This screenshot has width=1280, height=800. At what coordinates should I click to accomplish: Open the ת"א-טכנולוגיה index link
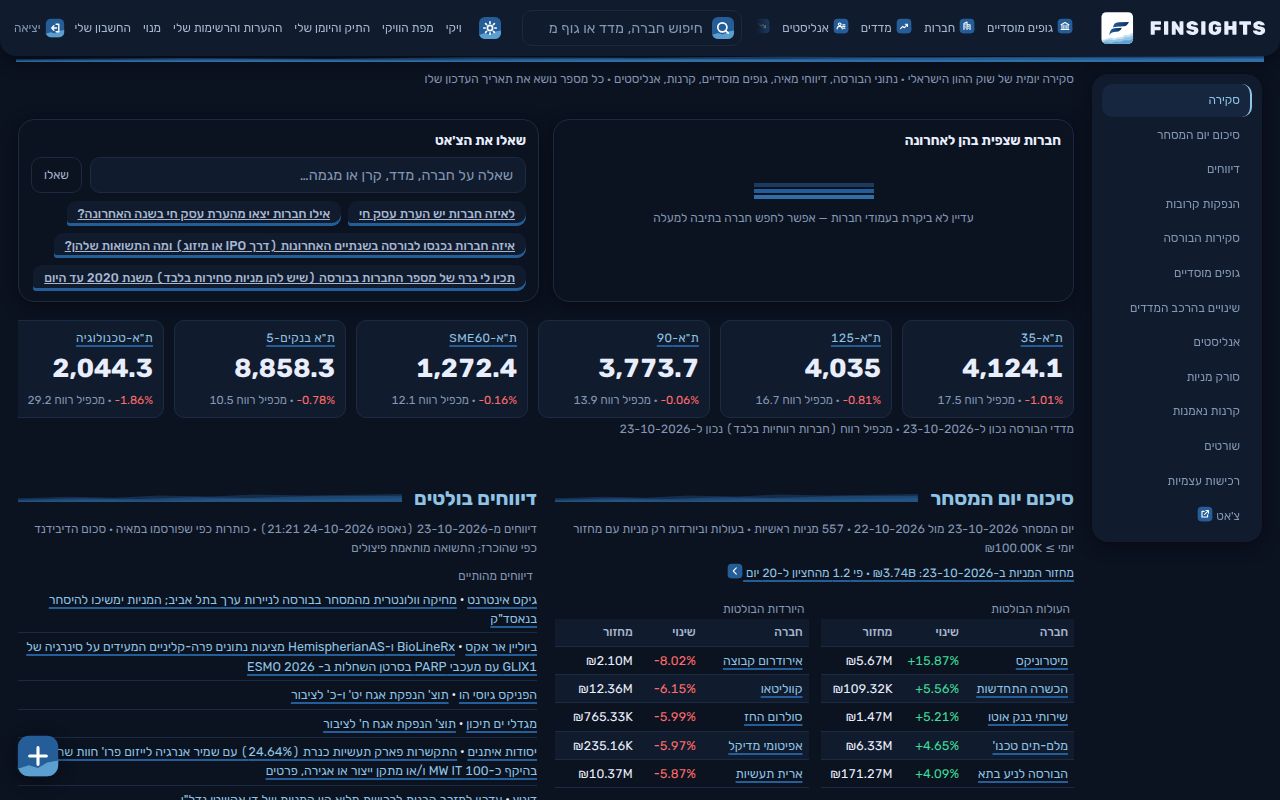[114, 338]
